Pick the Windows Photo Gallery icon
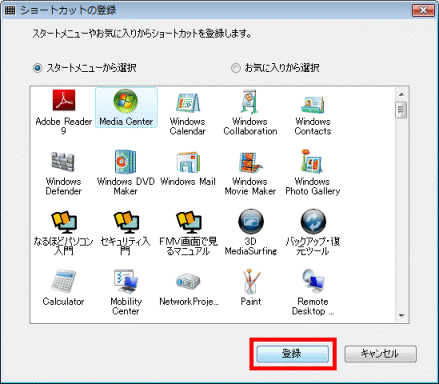 [x=312, y=161]
